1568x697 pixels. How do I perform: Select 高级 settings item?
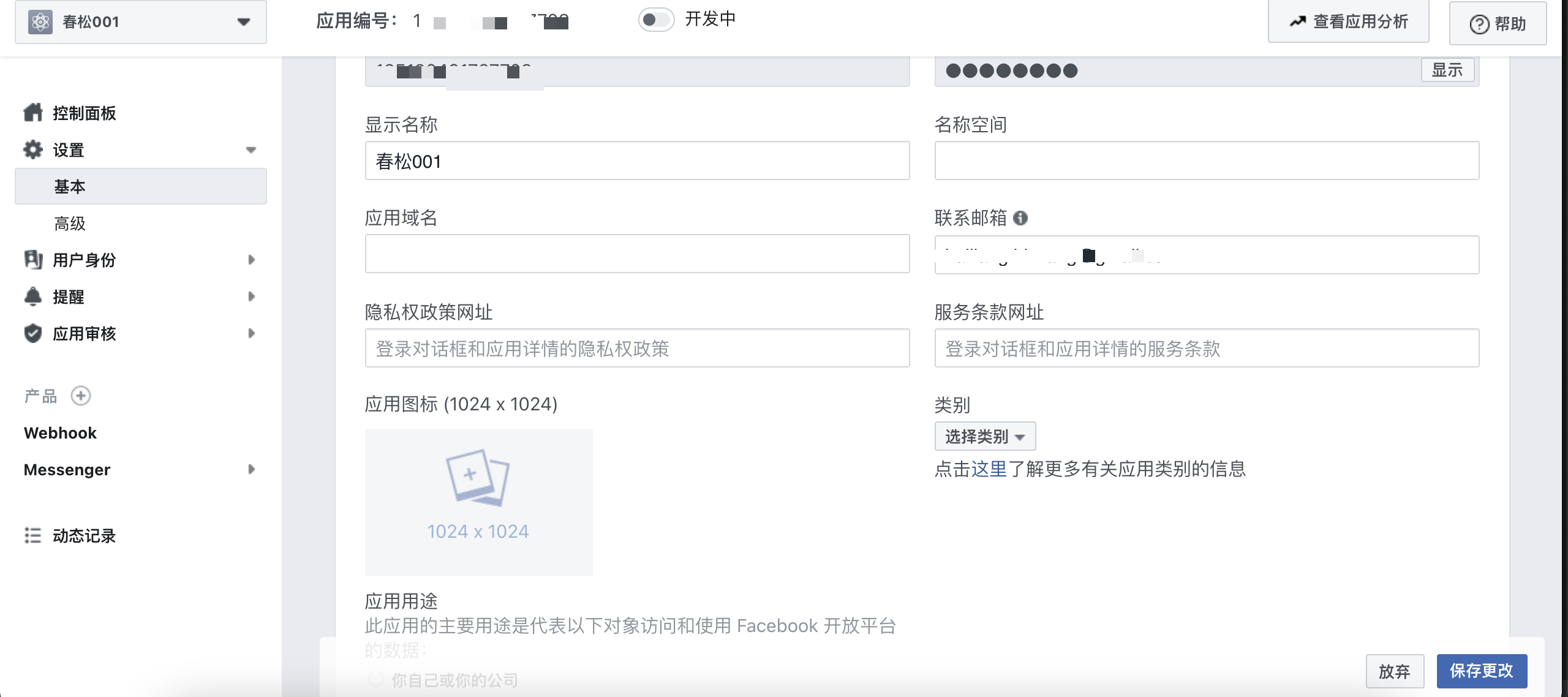pos(70,224)
